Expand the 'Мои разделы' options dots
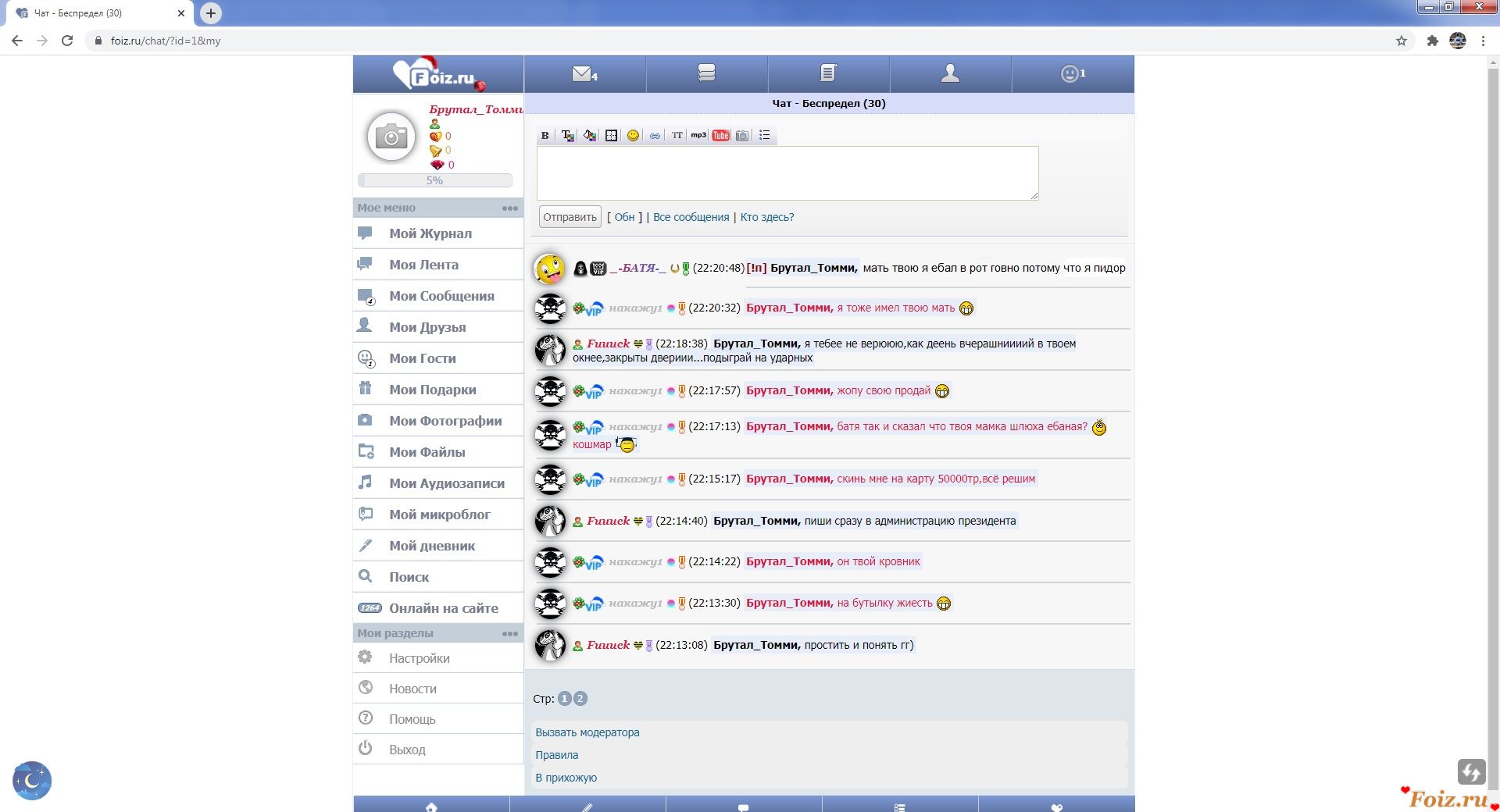1500x812 pixels. point(509,633)
